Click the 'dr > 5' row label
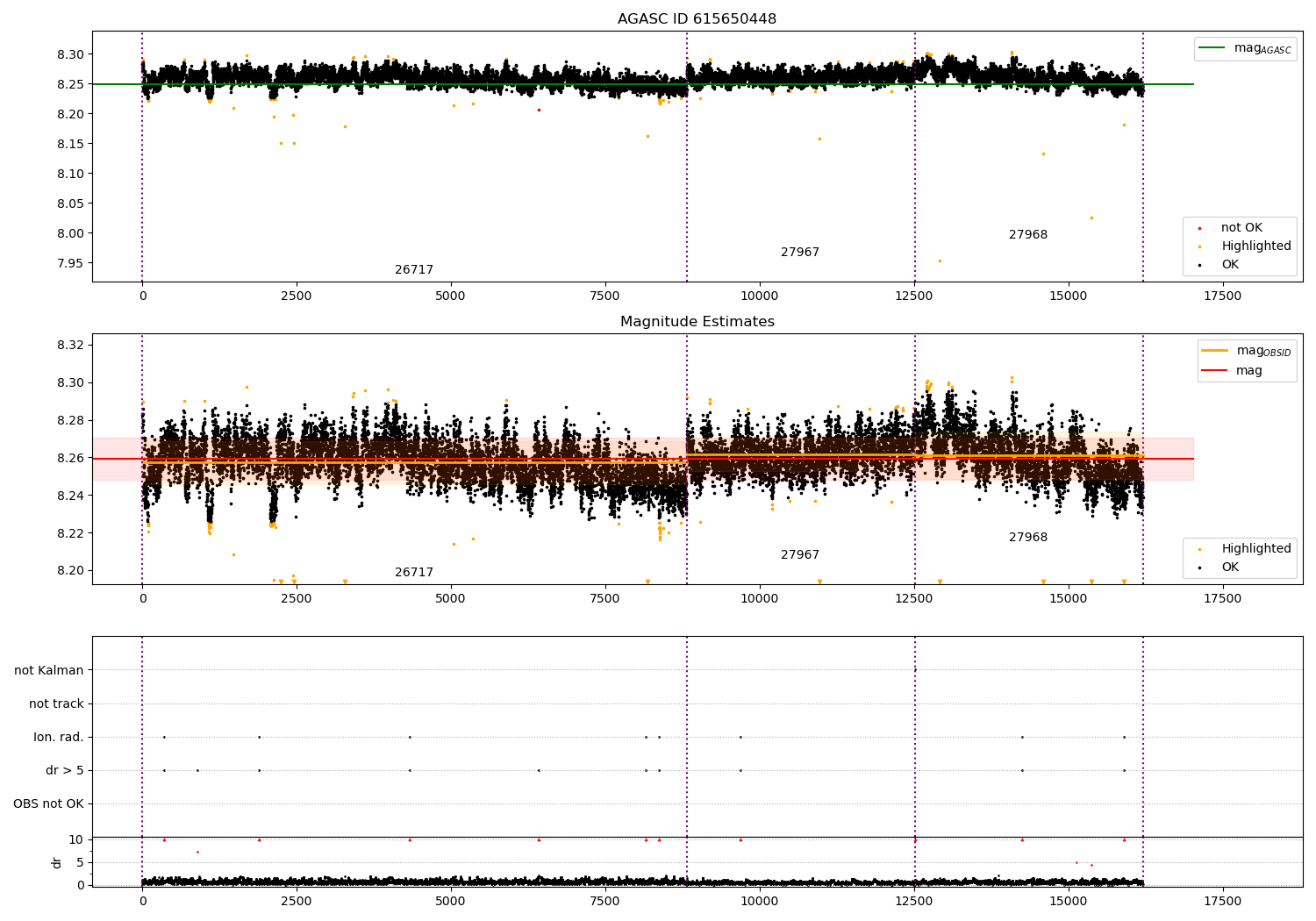 click(x=65, y=771)
